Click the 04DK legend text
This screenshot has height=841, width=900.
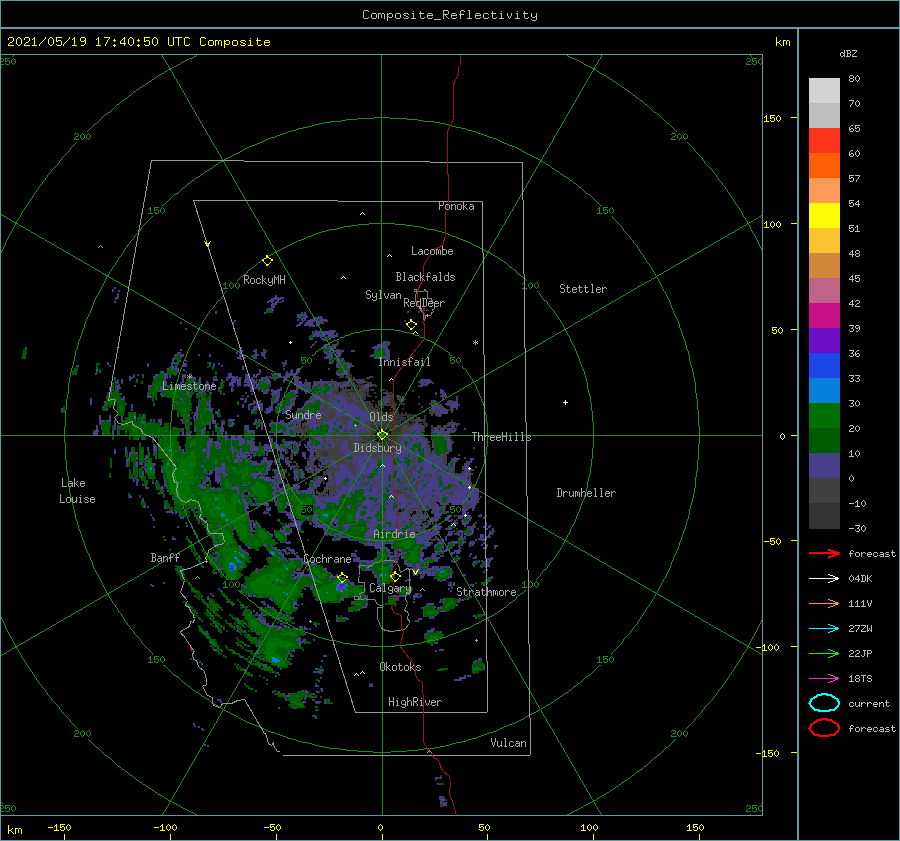click(x=860, y=579)
